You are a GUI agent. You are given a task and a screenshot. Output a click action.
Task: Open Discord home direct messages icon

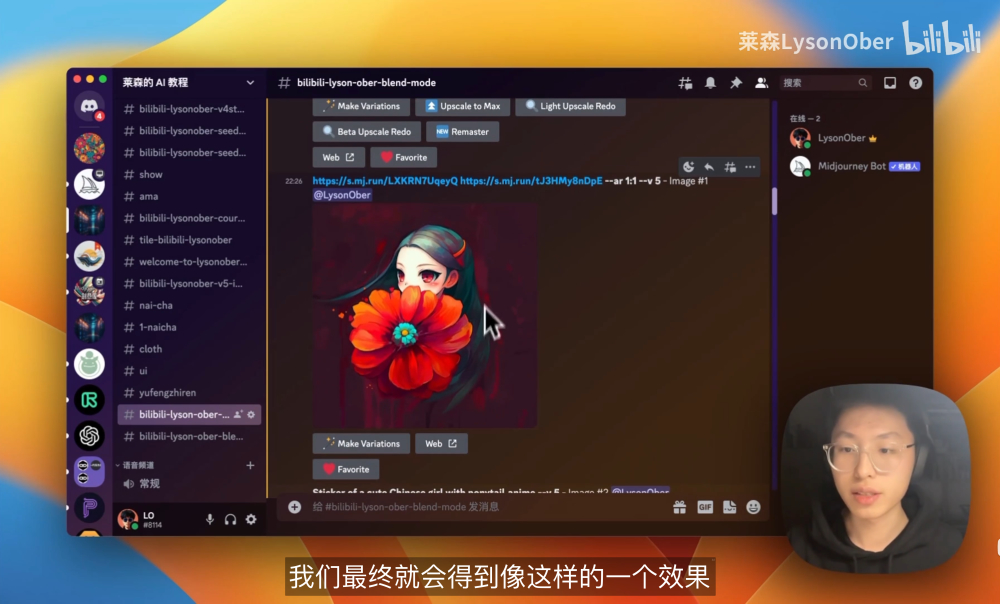pos(89,106)
